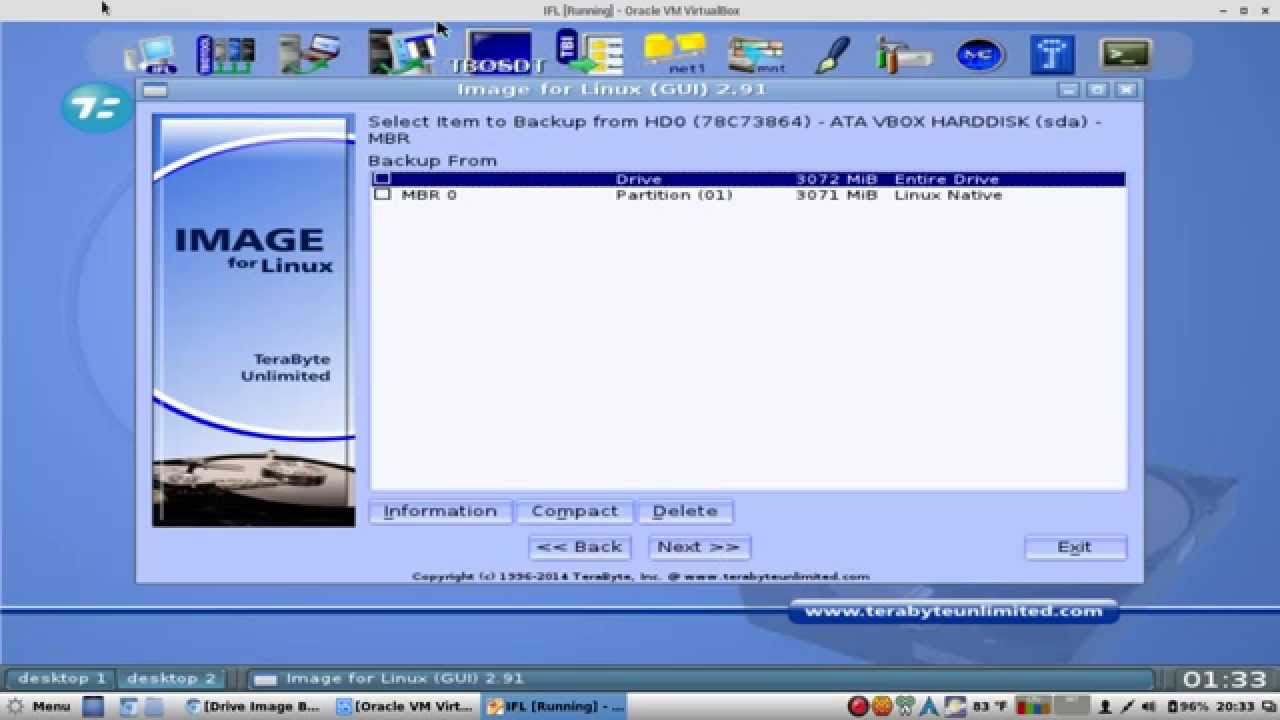Click the guest clock showing 01:33
1280x720 pixels.
pos(1225,679)
